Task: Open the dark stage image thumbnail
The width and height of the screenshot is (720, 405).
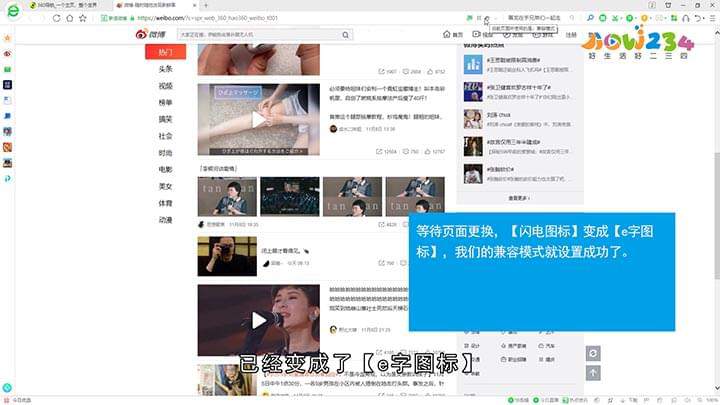Action: (x=290, y=197)
